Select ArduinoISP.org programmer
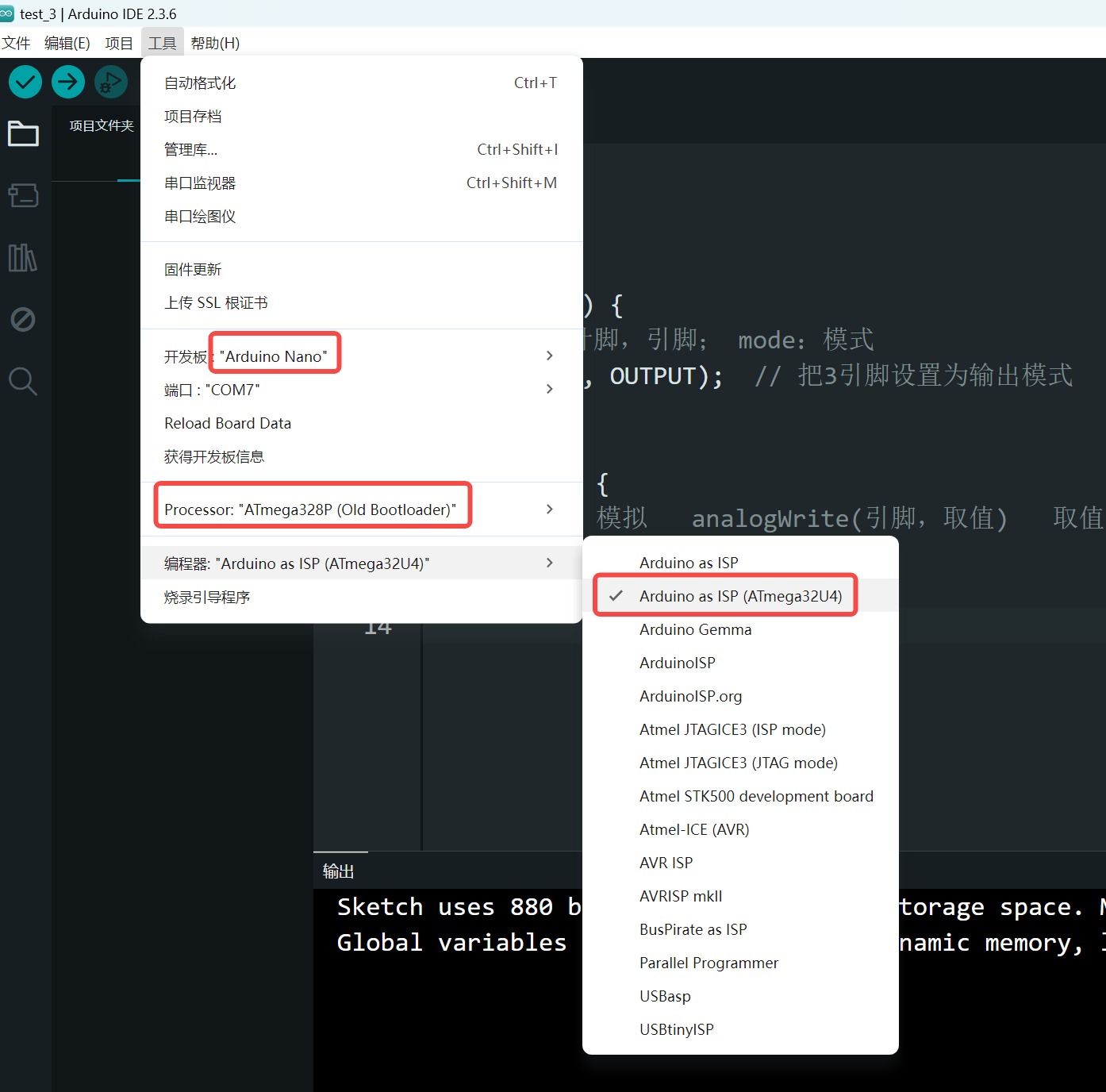The height and width of the screenshot is (1092, 1106). 740,696
